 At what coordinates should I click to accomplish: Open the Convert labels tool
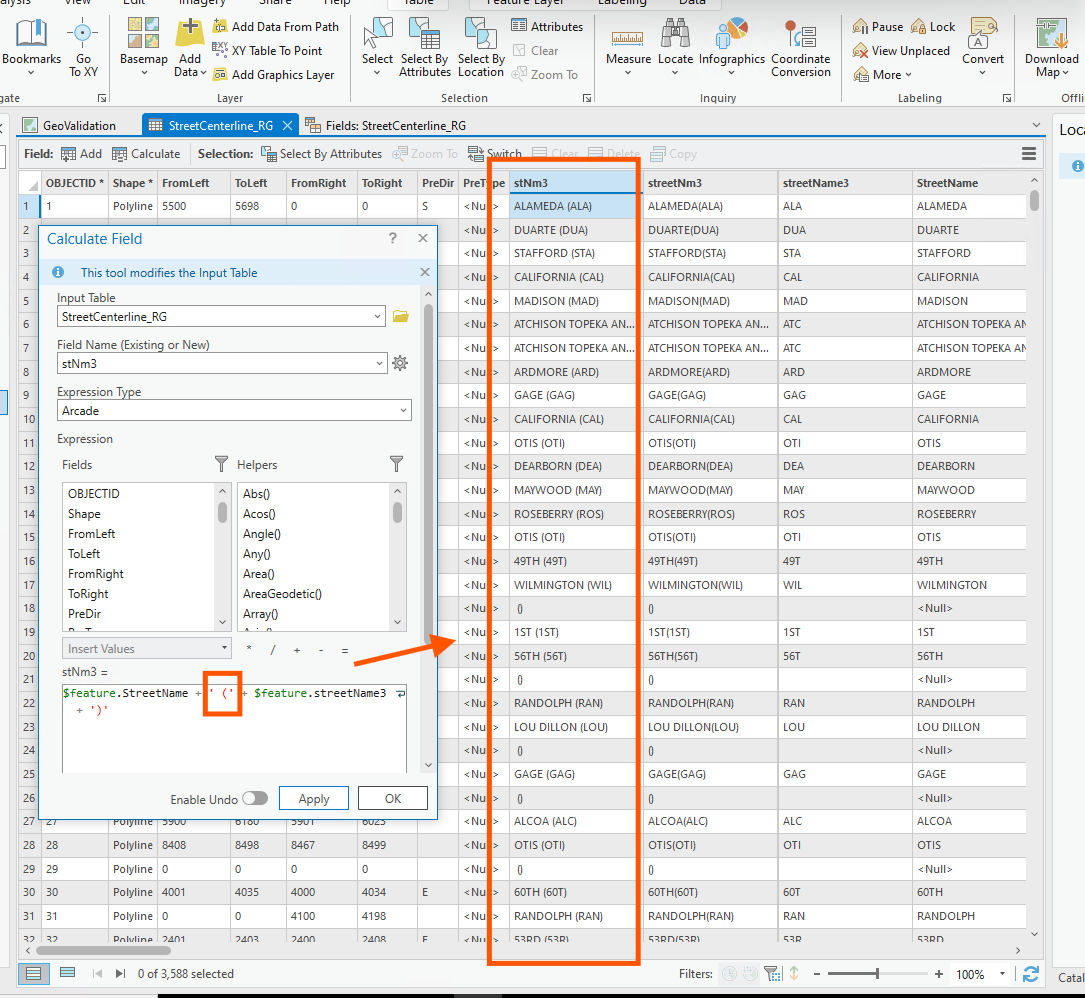tap(983, 47)
